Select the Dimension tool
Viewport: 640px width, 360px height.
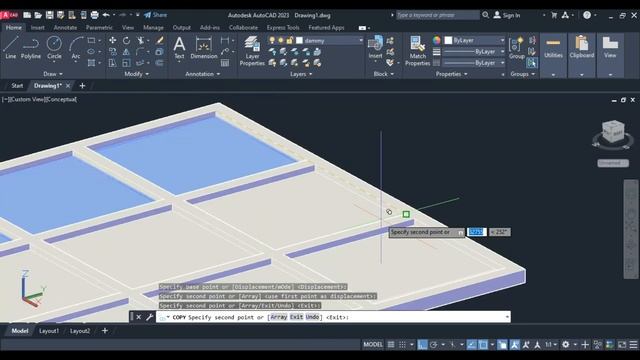pyautogui.click(x=203, y=47)
